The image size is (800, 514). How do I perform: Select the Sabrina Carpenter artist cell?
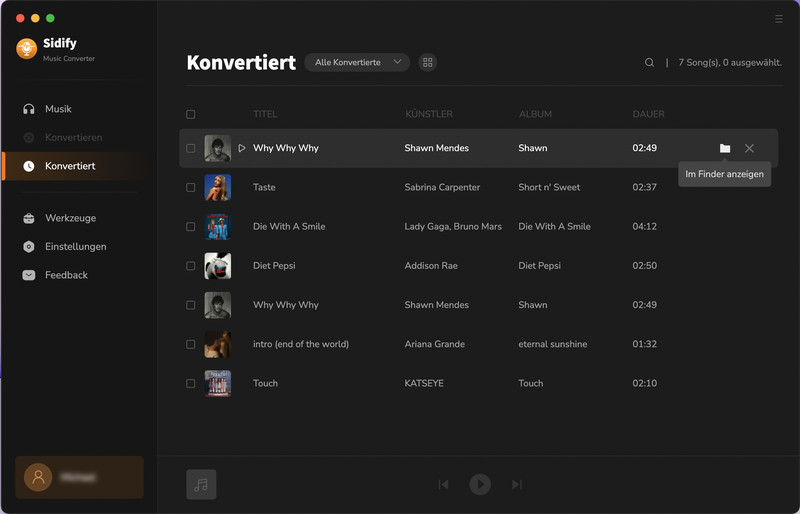[x=442, y=187]
